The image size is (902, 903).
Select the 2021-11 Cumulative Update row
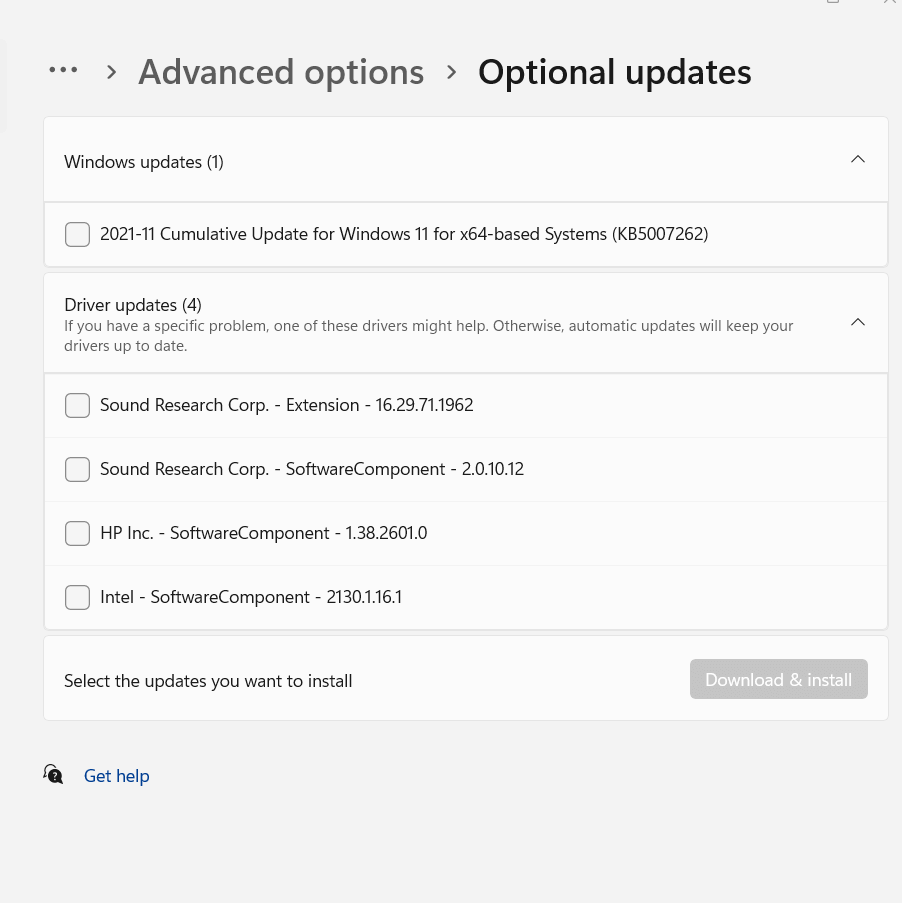tap(404, 234)
